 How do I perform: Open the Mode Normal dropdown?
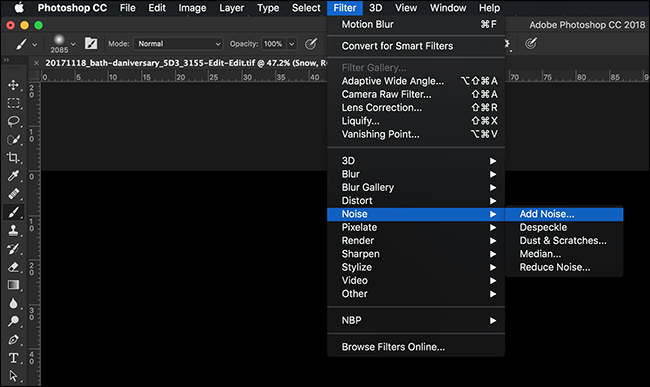(178, 44)
